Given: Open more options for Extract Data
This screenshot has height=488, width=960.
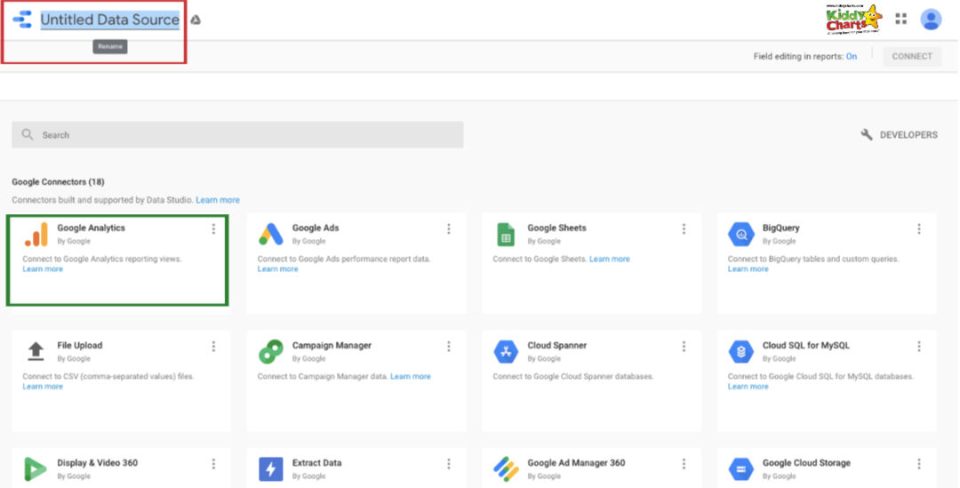Looking at the screenshot, I should 449,464.
